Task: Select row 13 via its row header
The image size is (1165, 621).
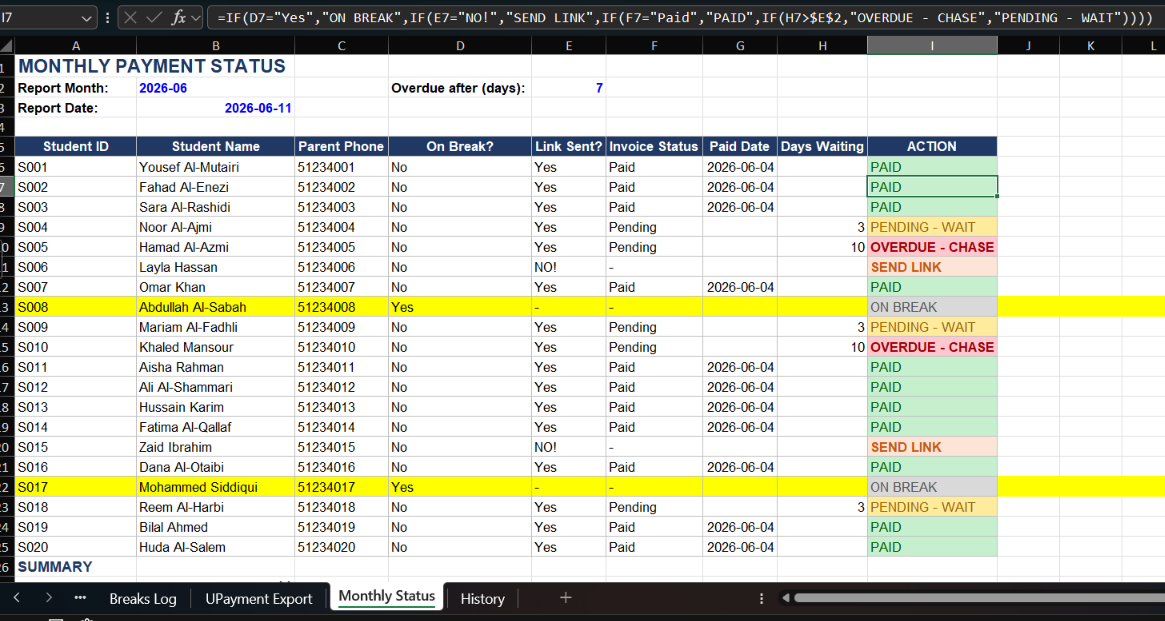Action: (7, 308)
